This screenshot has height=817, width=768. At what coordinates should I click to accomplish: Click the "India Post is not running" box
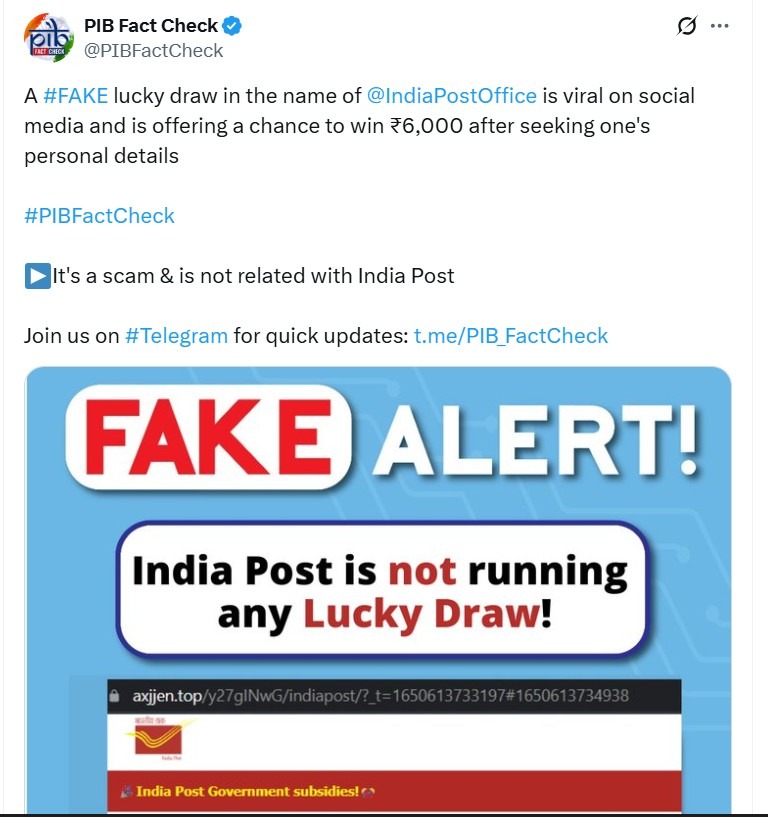click(380, 589)
